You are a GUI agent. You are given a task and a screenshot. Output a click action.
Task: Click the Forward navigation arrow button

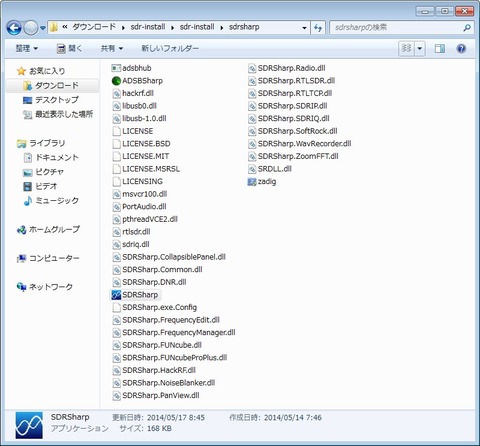tap(31, 28)
